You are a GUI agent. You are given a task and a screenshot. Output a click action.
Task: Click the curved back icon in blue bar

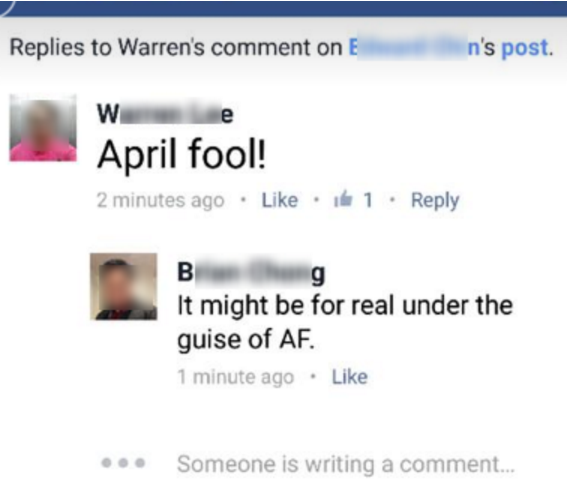[x=7, y=7]
